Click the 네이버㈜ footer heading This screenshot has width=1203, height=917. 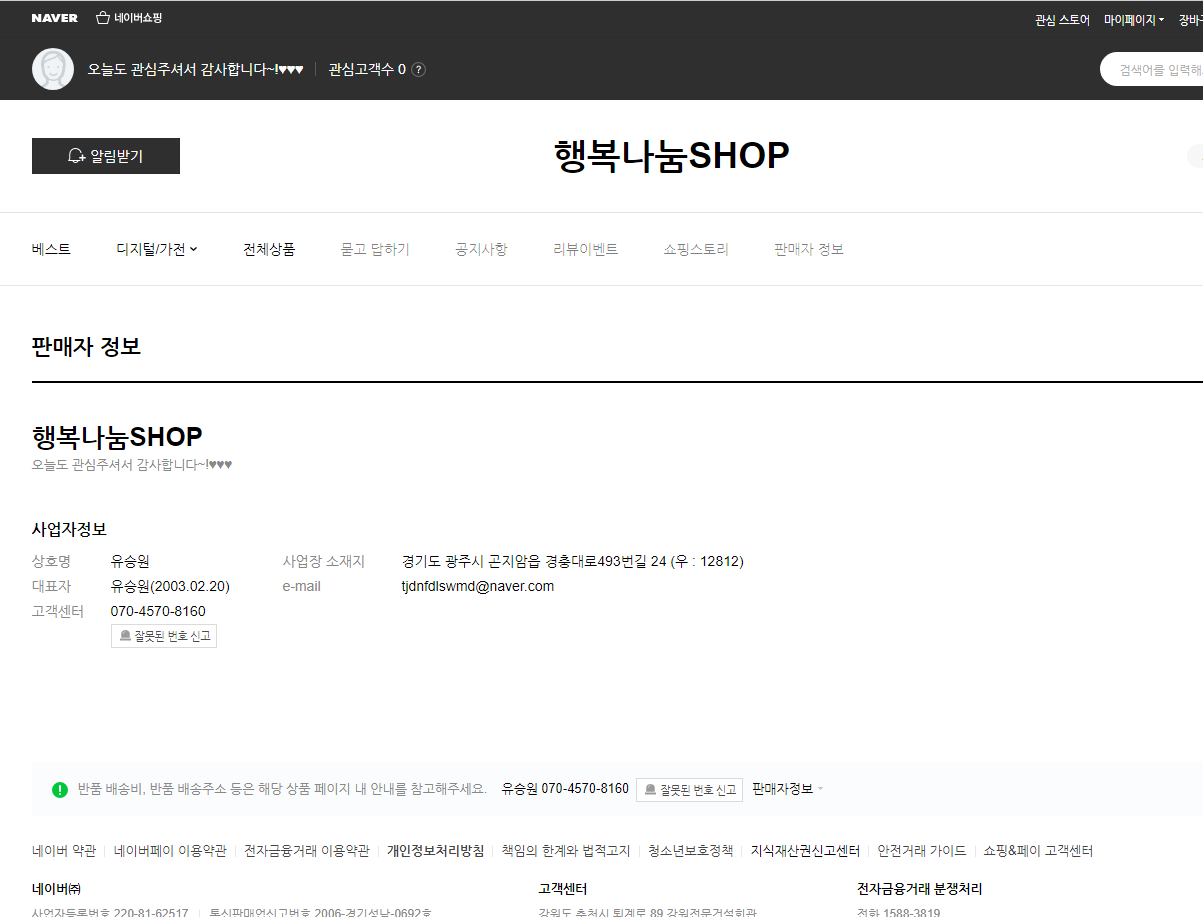tap(56, 888)
